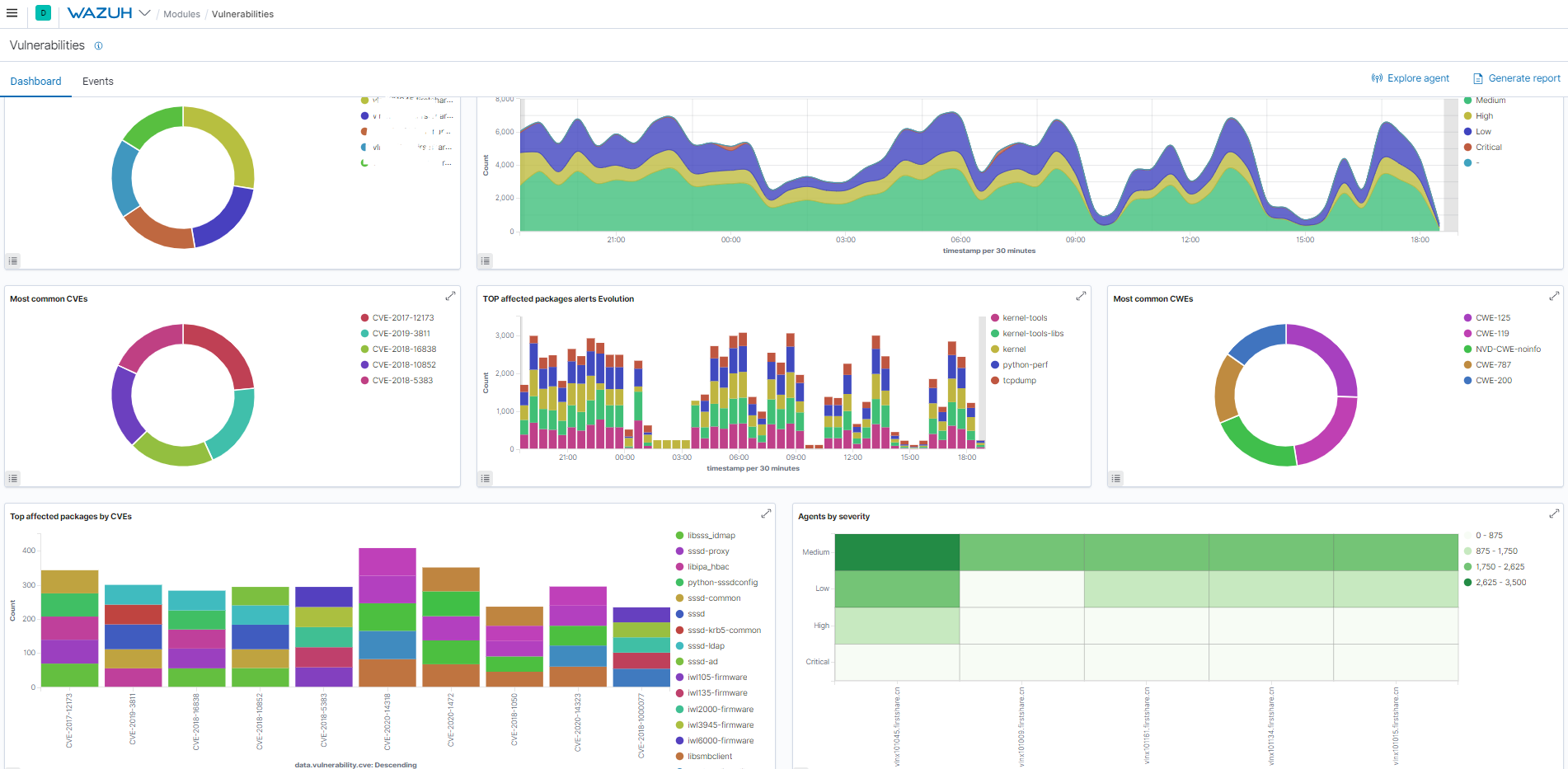1568x769 pixels.
Task: Click Explore agent button
Action: click(x=1410, y=78)
